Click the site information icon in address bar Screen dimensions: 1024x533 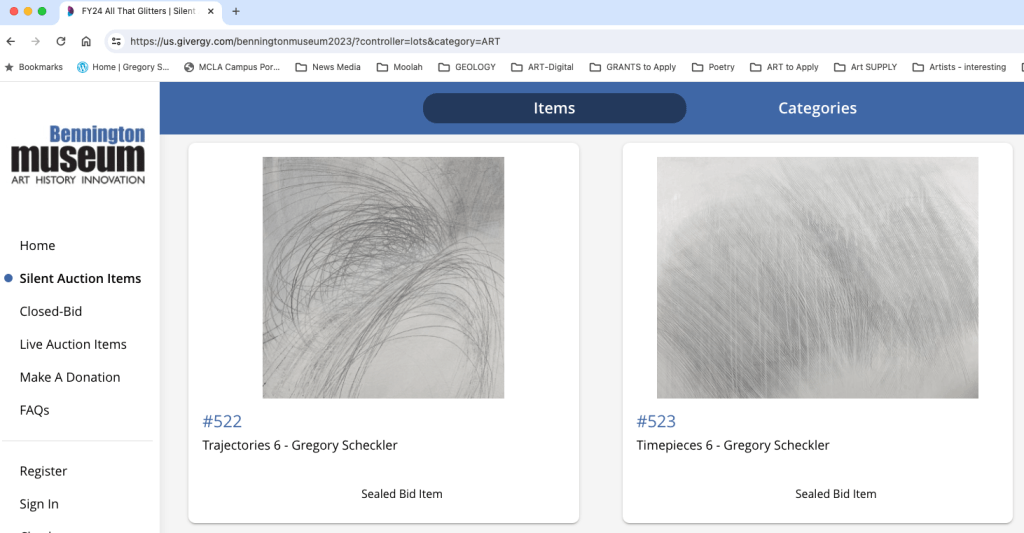click(x=116, y=41)
